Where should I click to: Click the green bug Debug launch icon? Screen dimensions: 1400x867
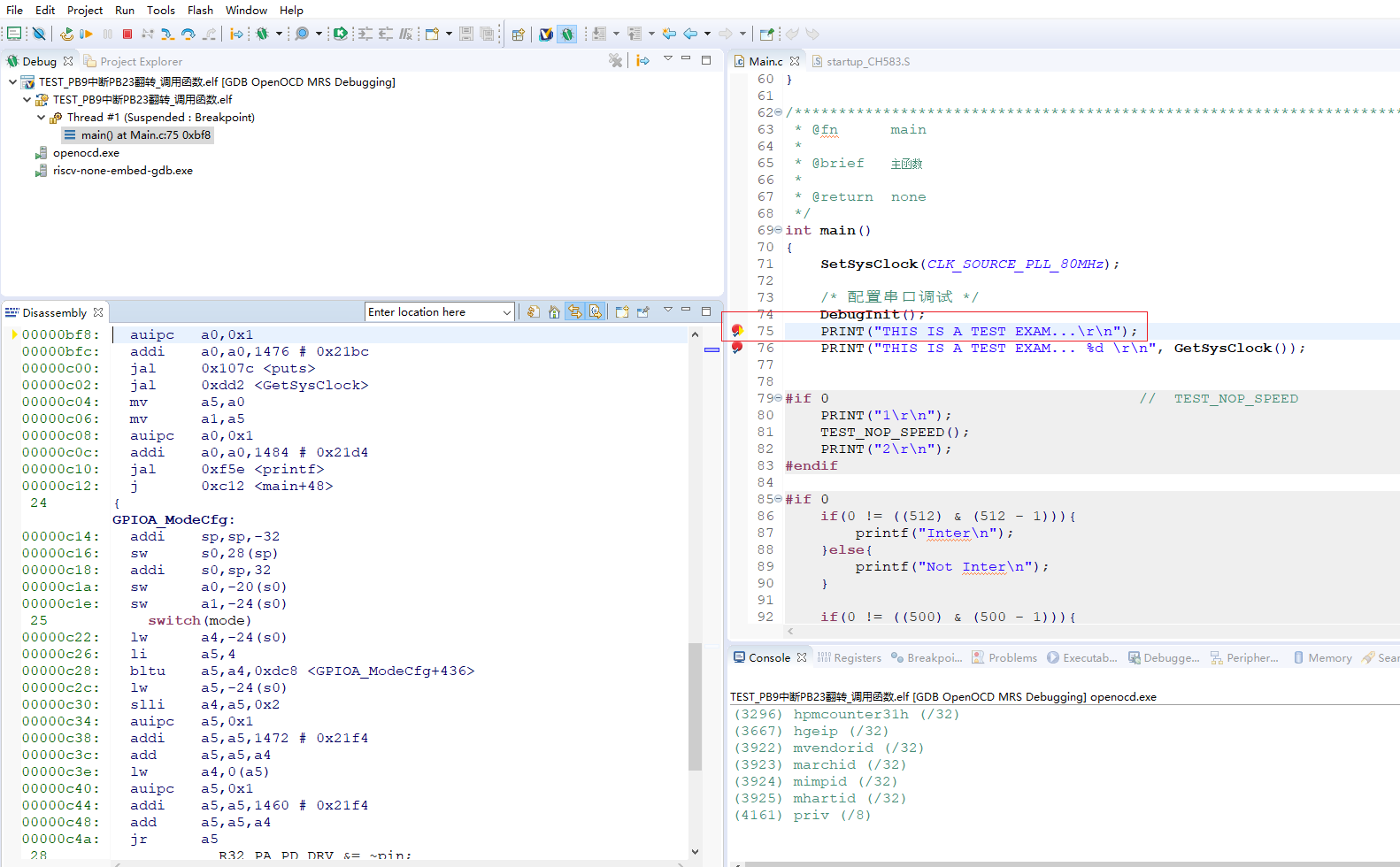point(263,34)
